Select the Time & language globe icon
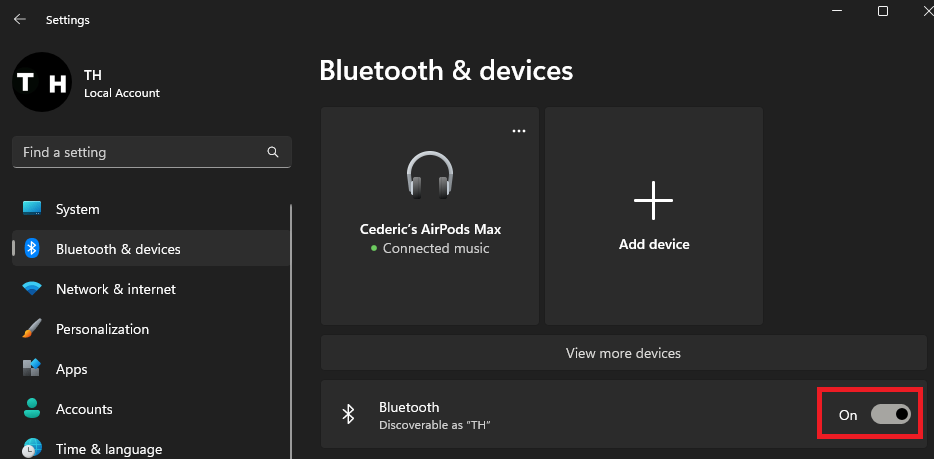 [x=32, y=448]
